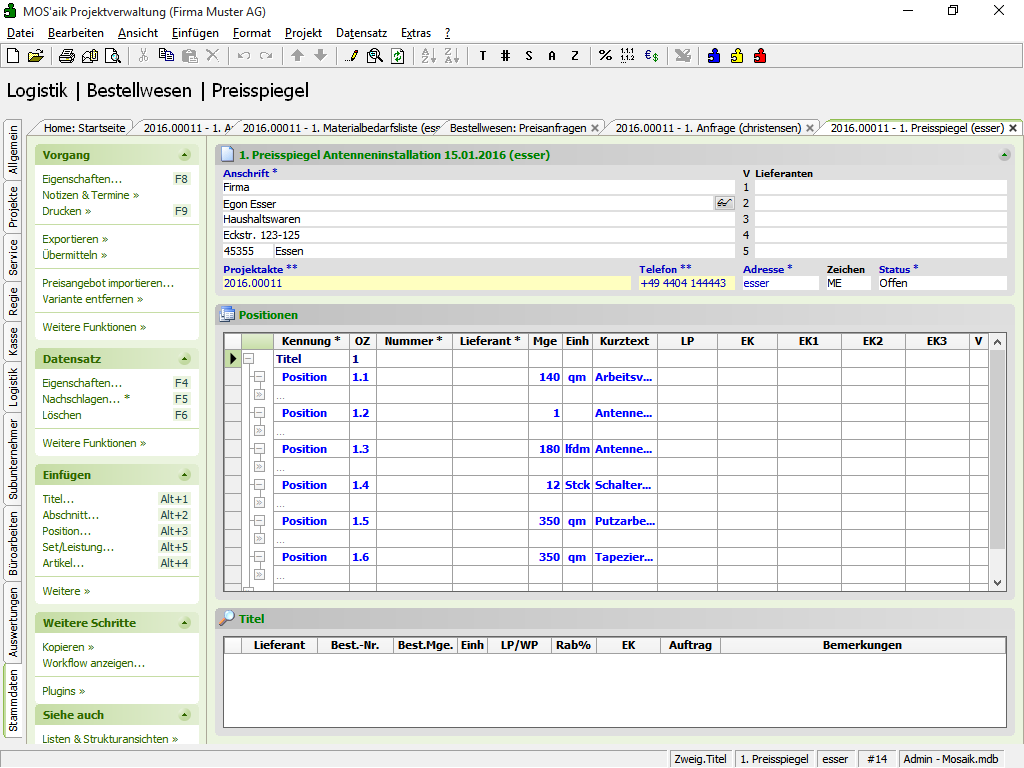Click the euro-dollar currency icon

coord(651,56)
